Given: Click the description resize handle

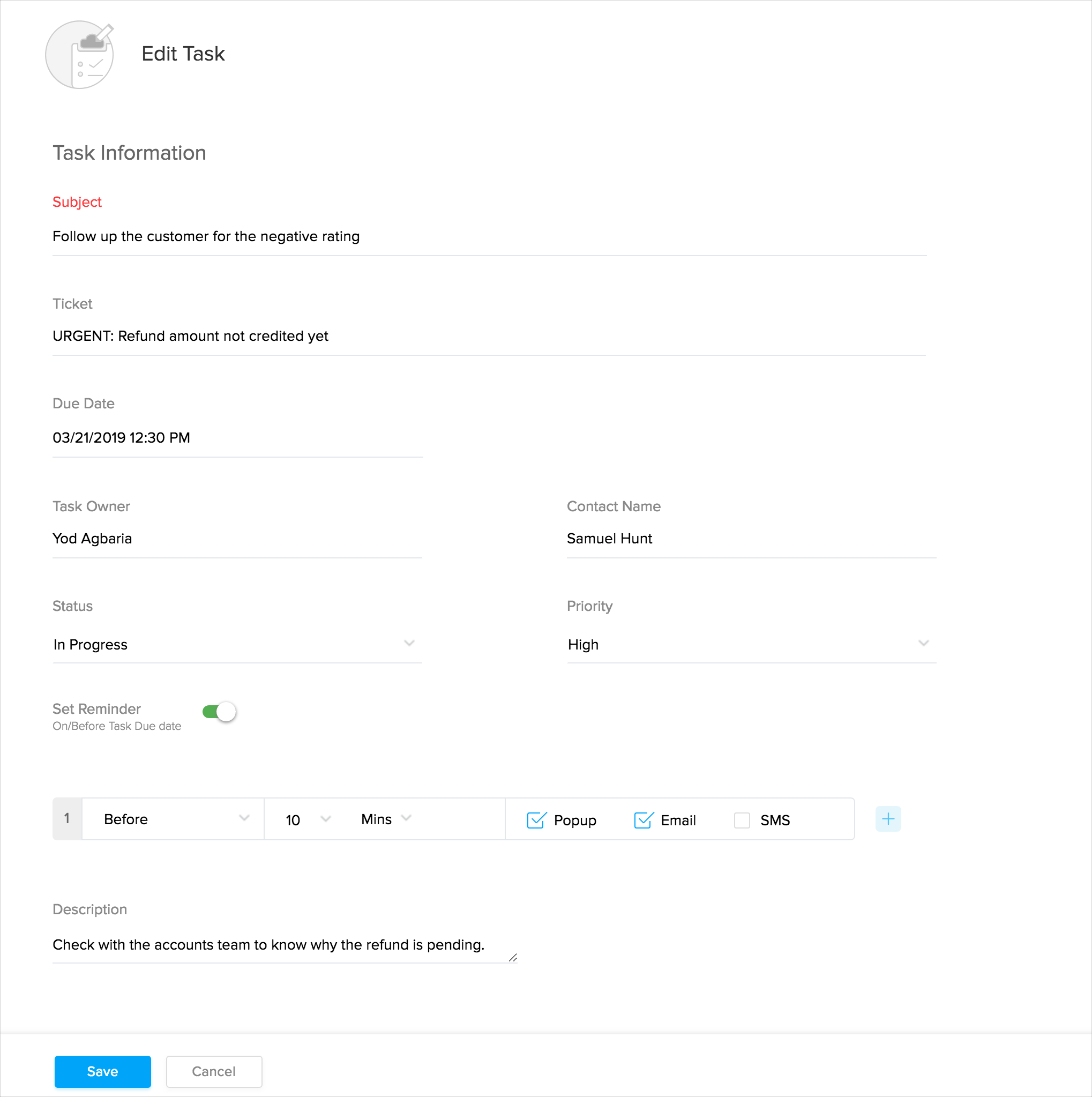Looking at the screenshot, I should click(513, 958).
